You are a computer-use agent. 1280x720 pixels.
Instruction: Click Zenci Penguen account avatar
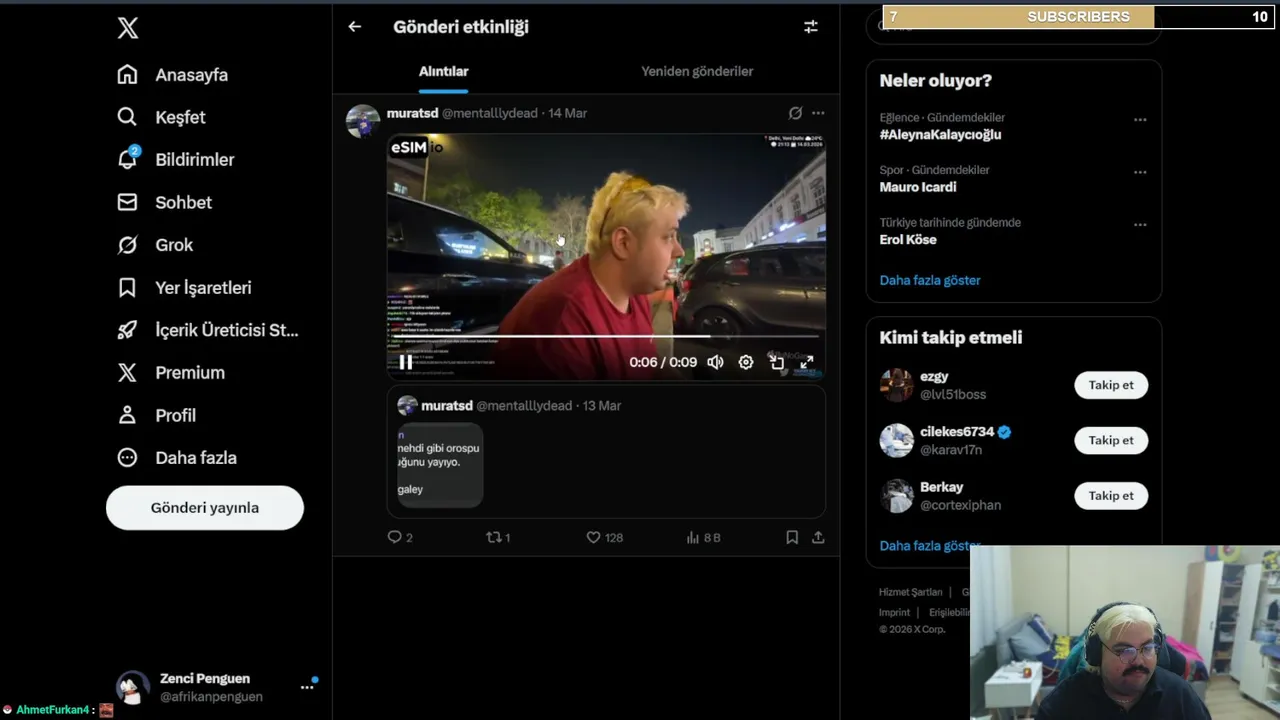133,687
